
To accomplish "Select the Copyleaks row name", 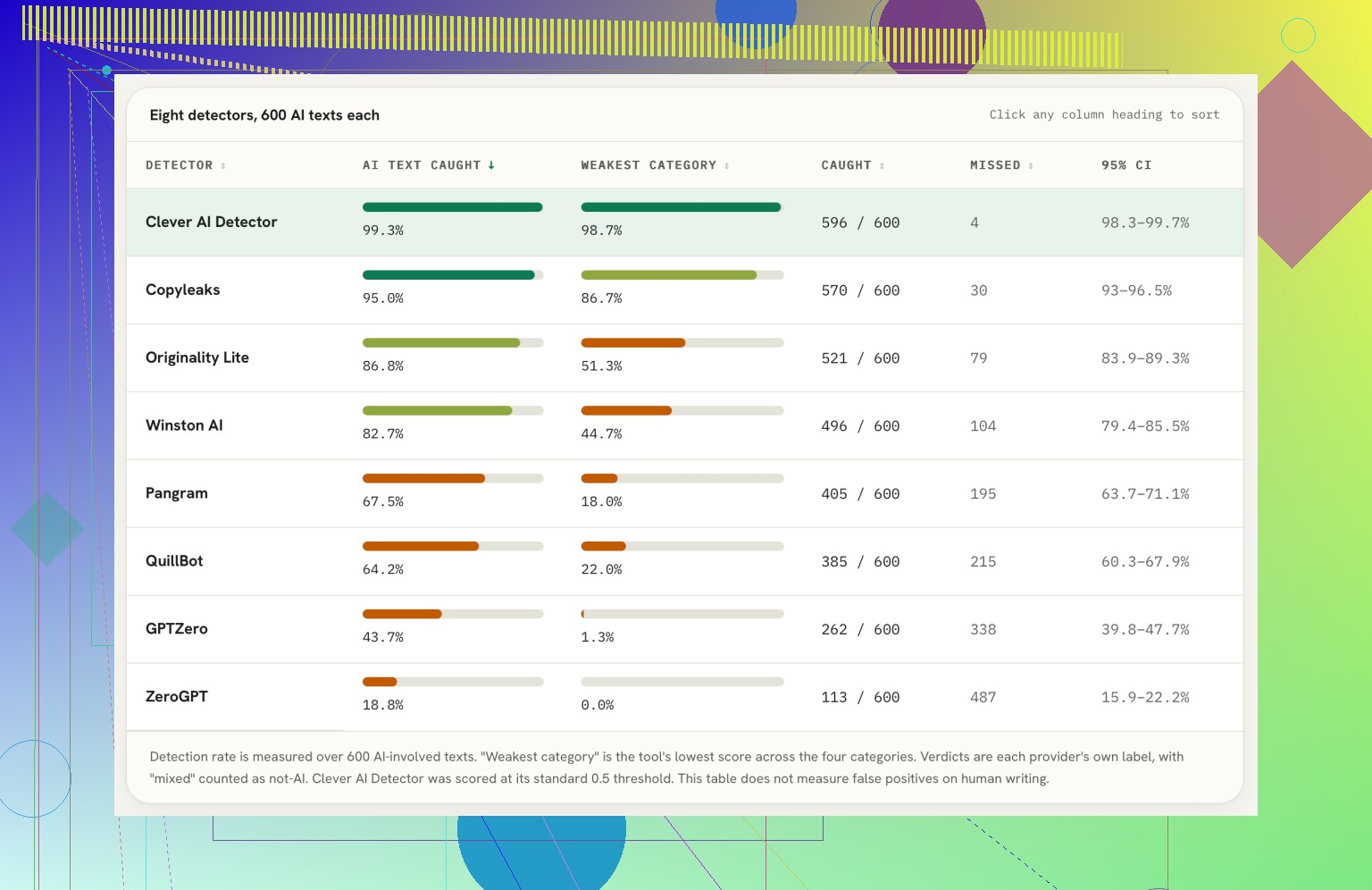I will [x=183, y=290].
